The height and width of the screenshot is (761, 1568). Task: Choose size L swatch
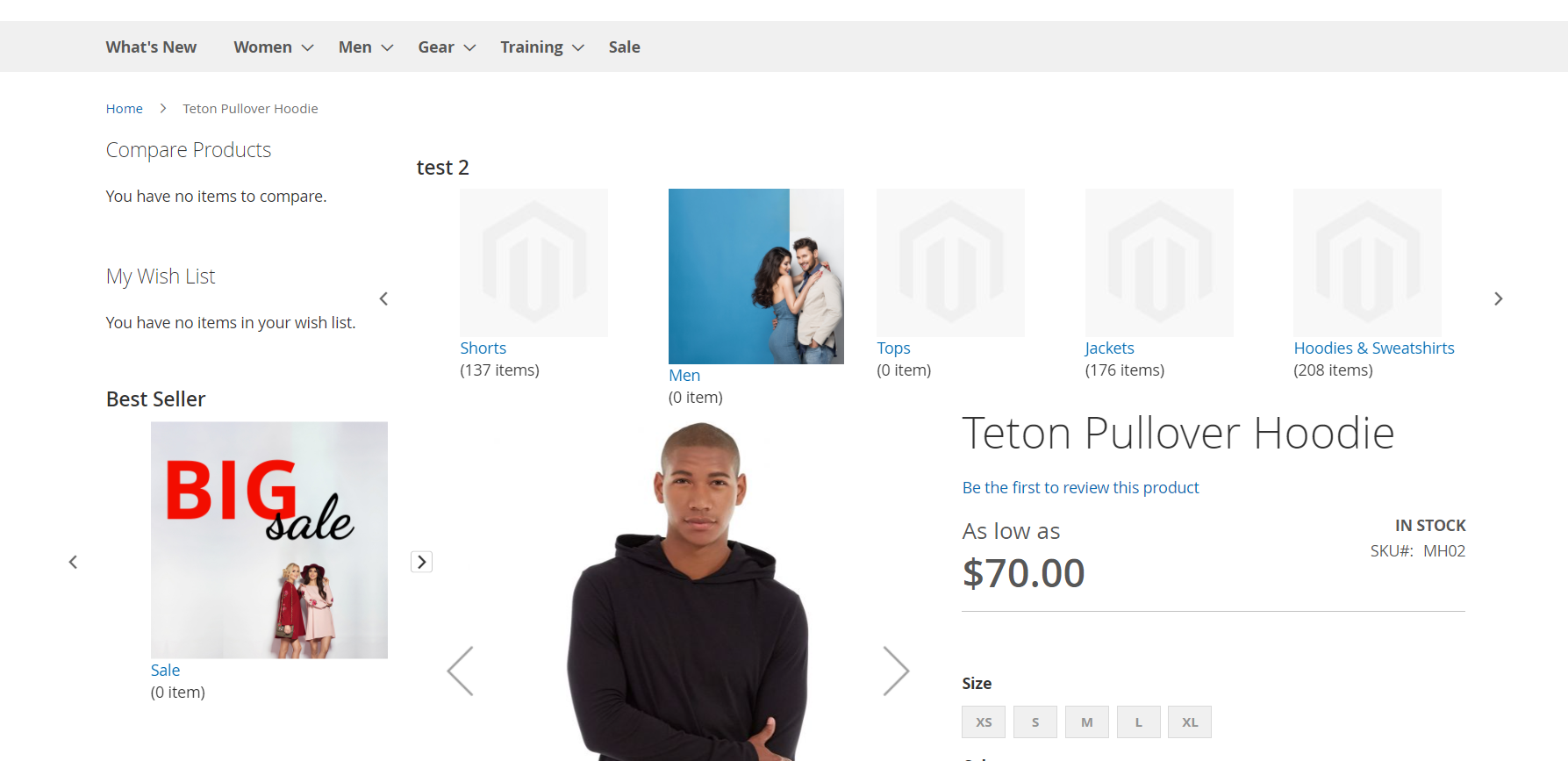[x=1139, y=722]
